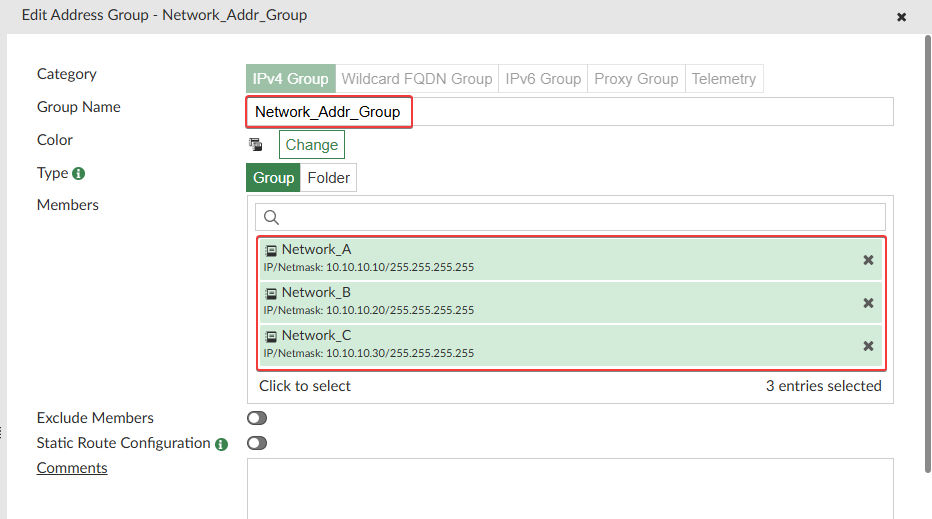Click the Network_B address icon
The height and width of the screenshot is (519, 932).
click(x=271, y=293)
